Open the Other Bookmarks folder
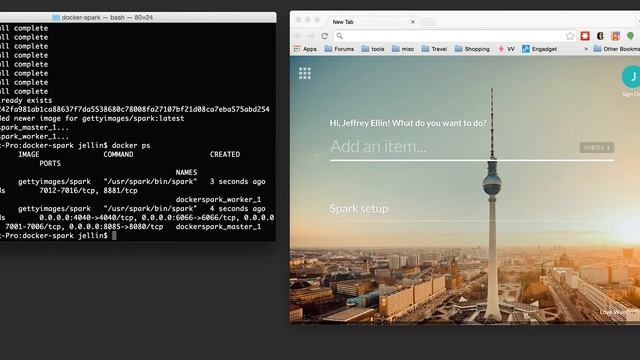640x360 pixels. (617, 49)
